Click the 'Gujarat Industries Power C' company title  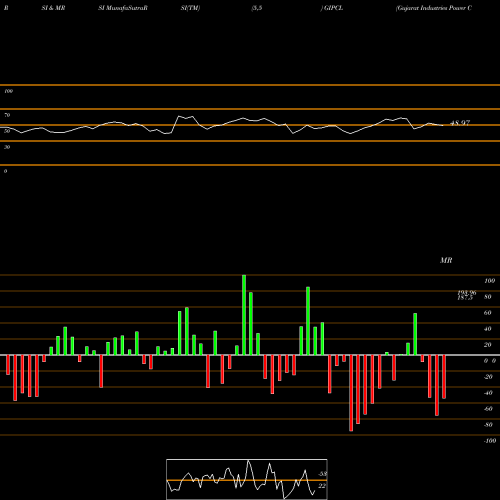[x=434, y=8]
